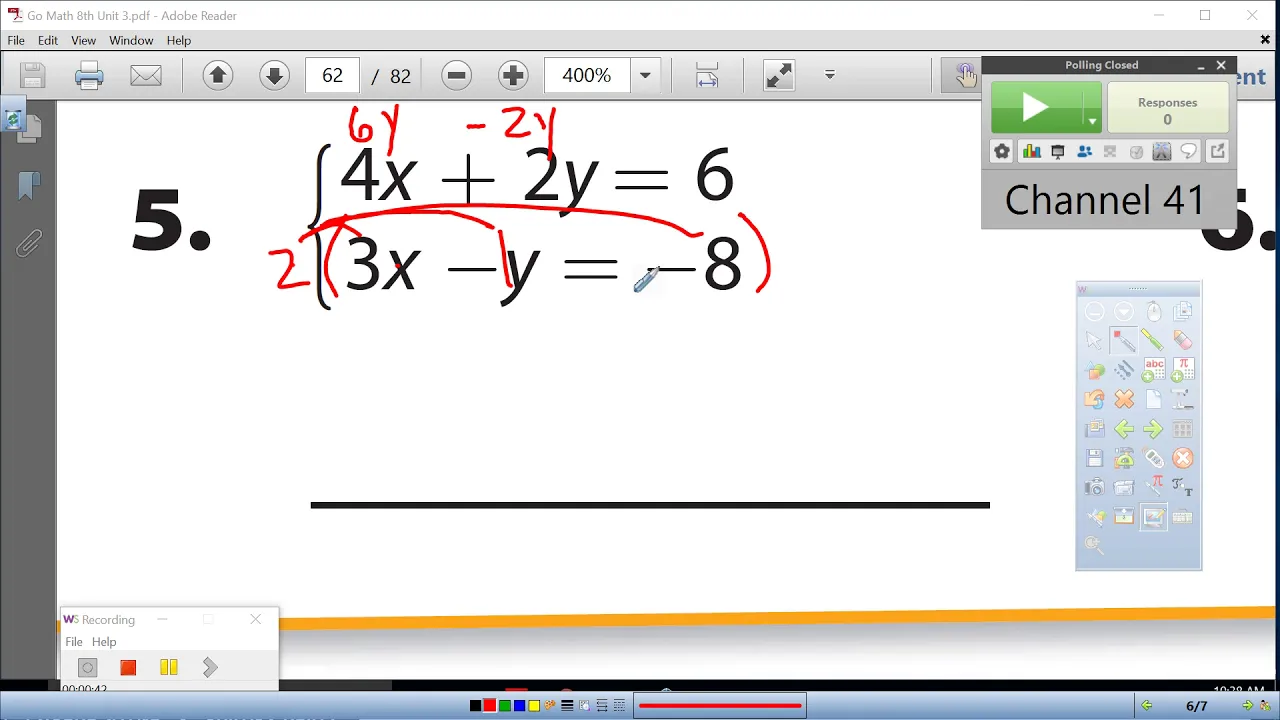Pause recording with the yellow bars button
The width and height of the screenshot is (1280, 720).
point(168,668)
